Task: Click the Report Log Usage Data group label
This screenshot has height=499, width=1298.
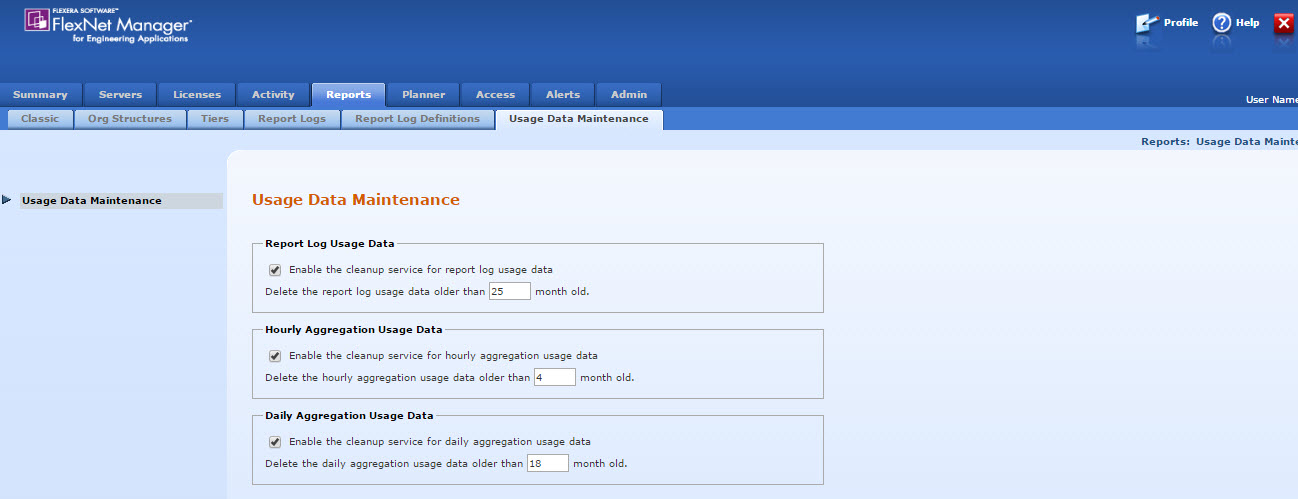Action: [330, 243]
